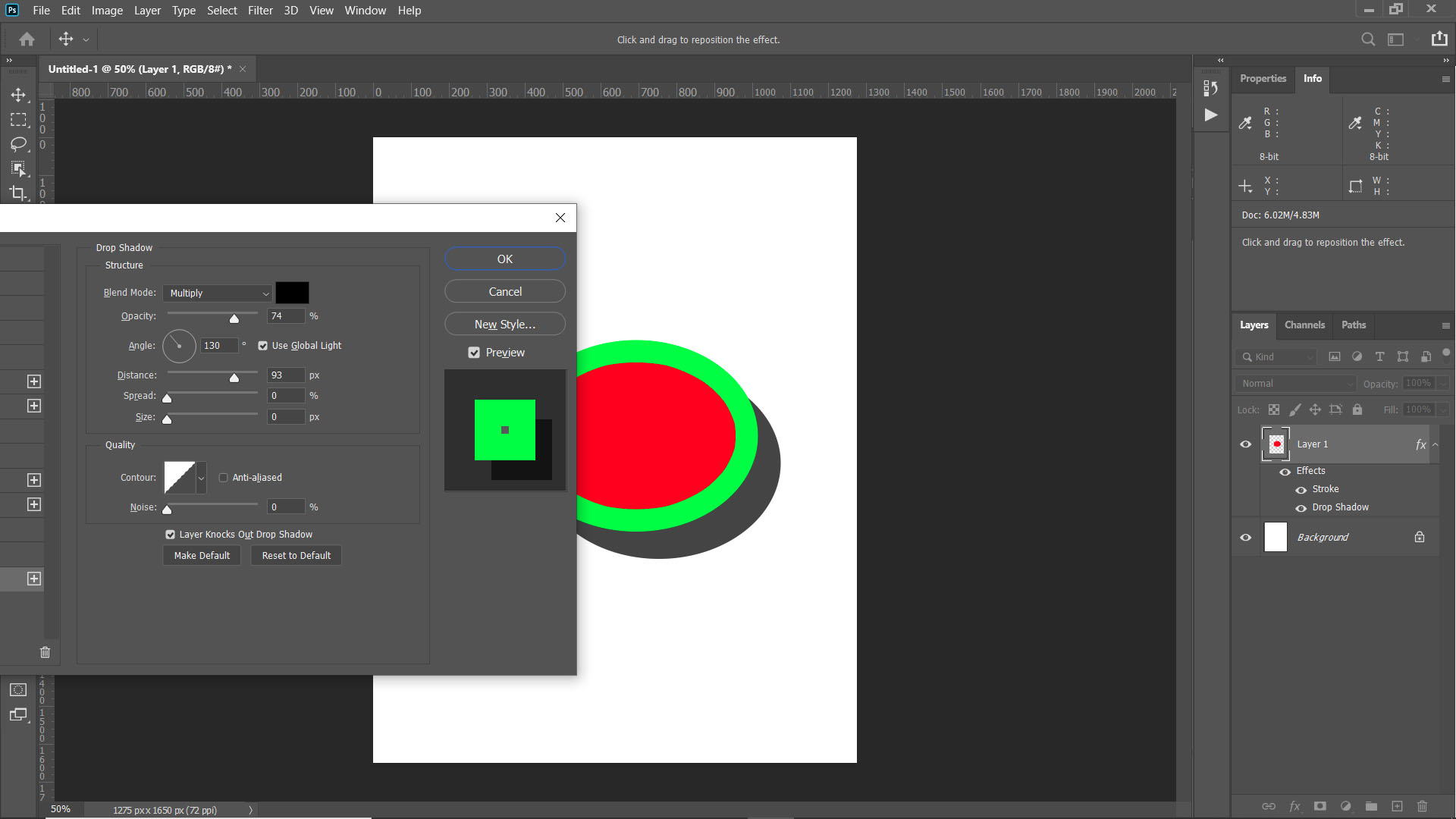Switch to Paths tab in panel
1456x819 pixels.
[x=1353, y=324]
